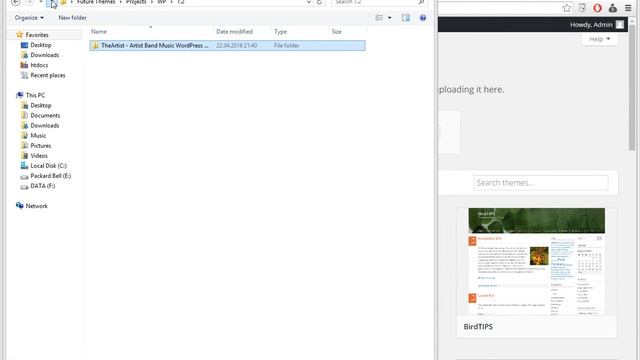Toggle the preview pane
Screen dimensions: 640x360
coord(405,18)
